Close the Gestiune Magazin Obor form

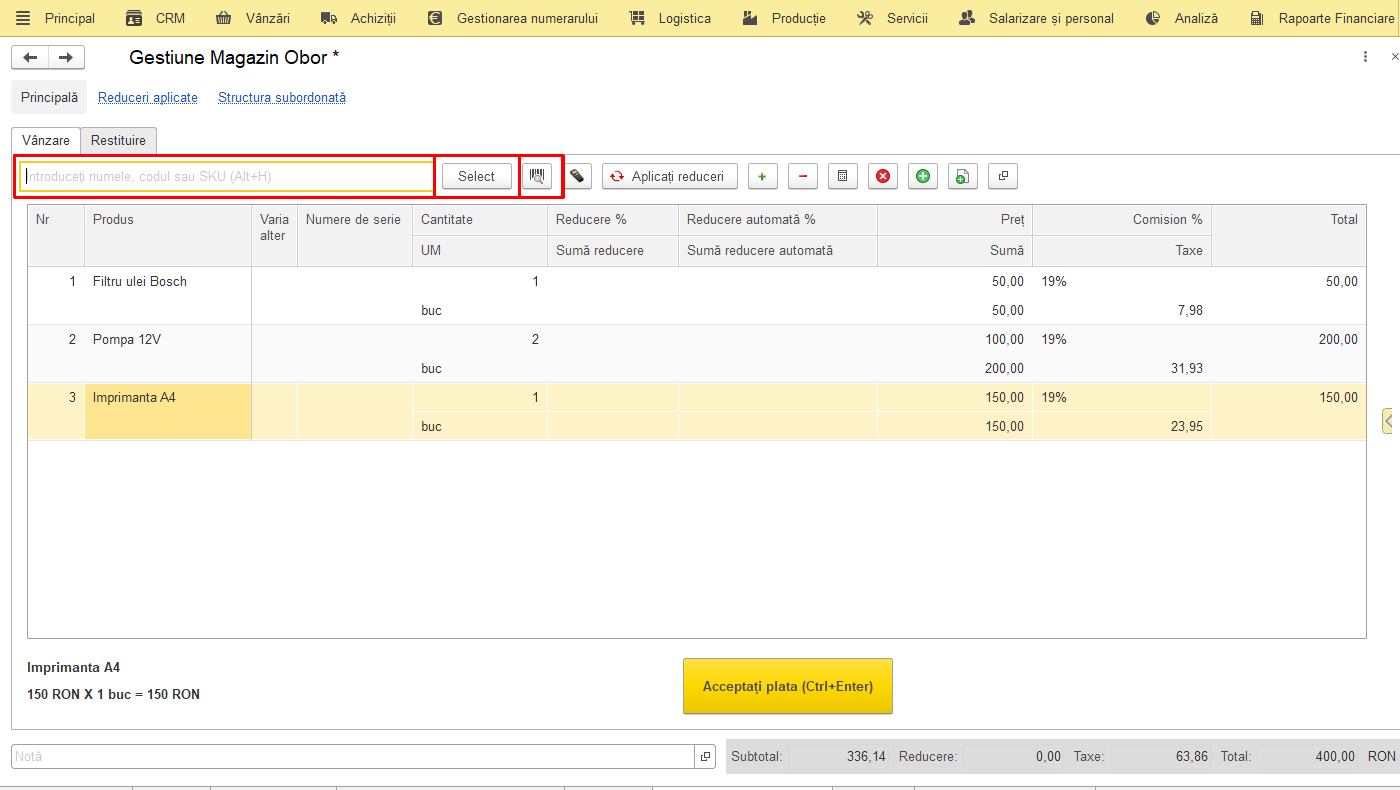[1394, 57]
